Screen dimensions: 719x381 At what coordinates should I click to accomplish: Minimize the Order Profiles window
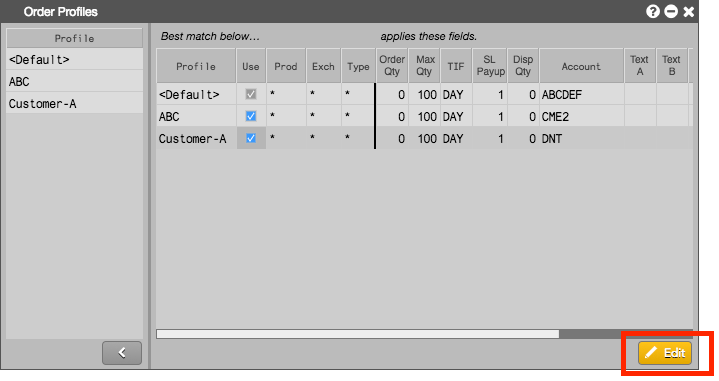[x=671, y=11]
